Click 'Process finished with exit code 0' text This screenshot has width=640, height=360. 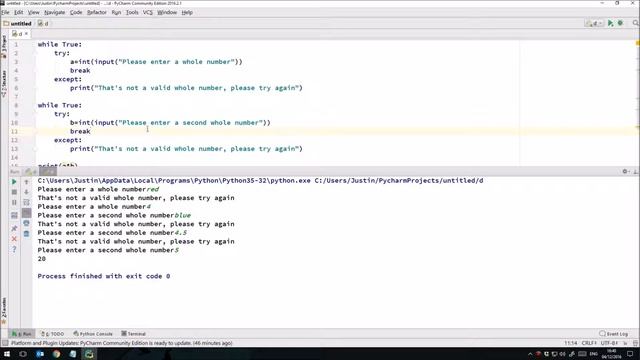[x=104, y=276]
